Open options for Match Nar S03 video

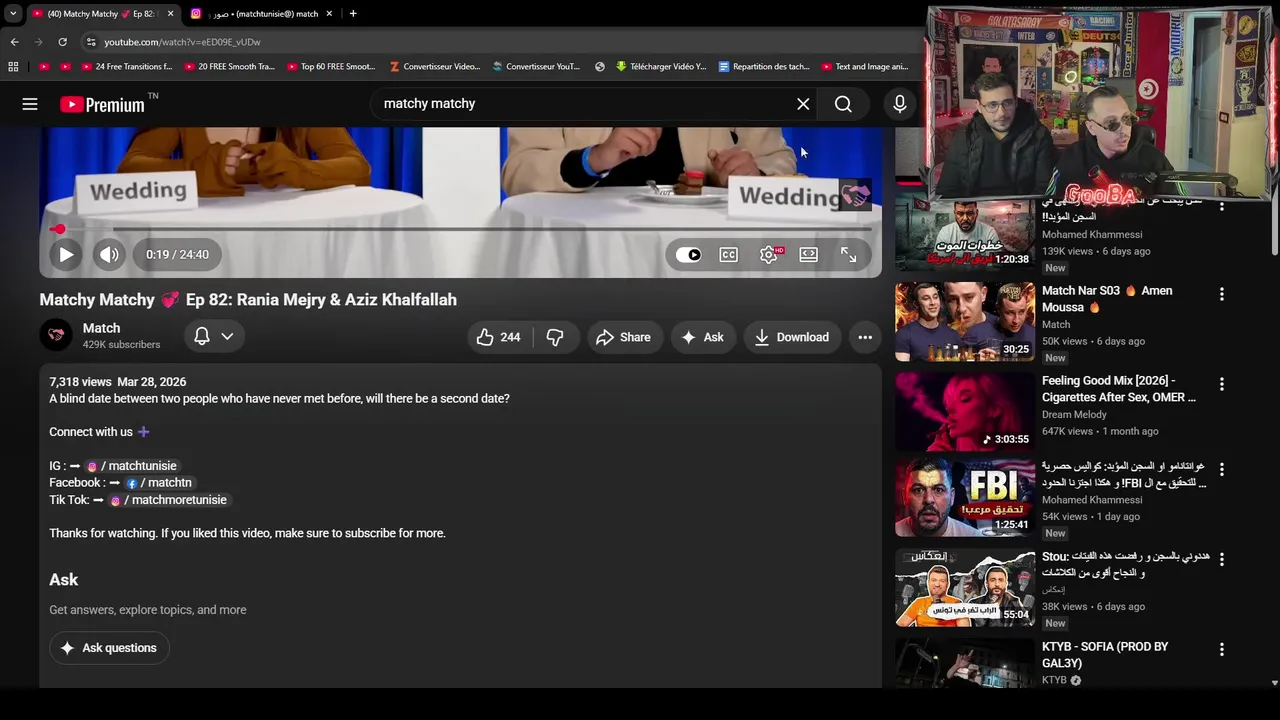(x=1221, y=294)
